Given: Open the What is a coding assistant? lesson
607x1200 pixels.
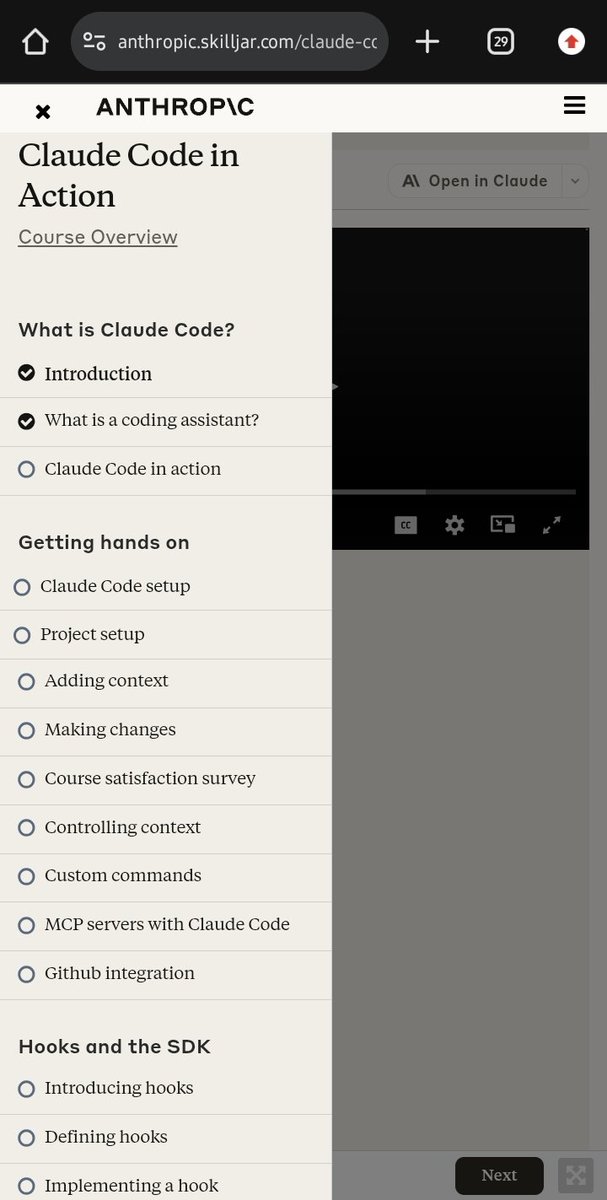Looking at the screenshot, I should [x=166, y=422].
